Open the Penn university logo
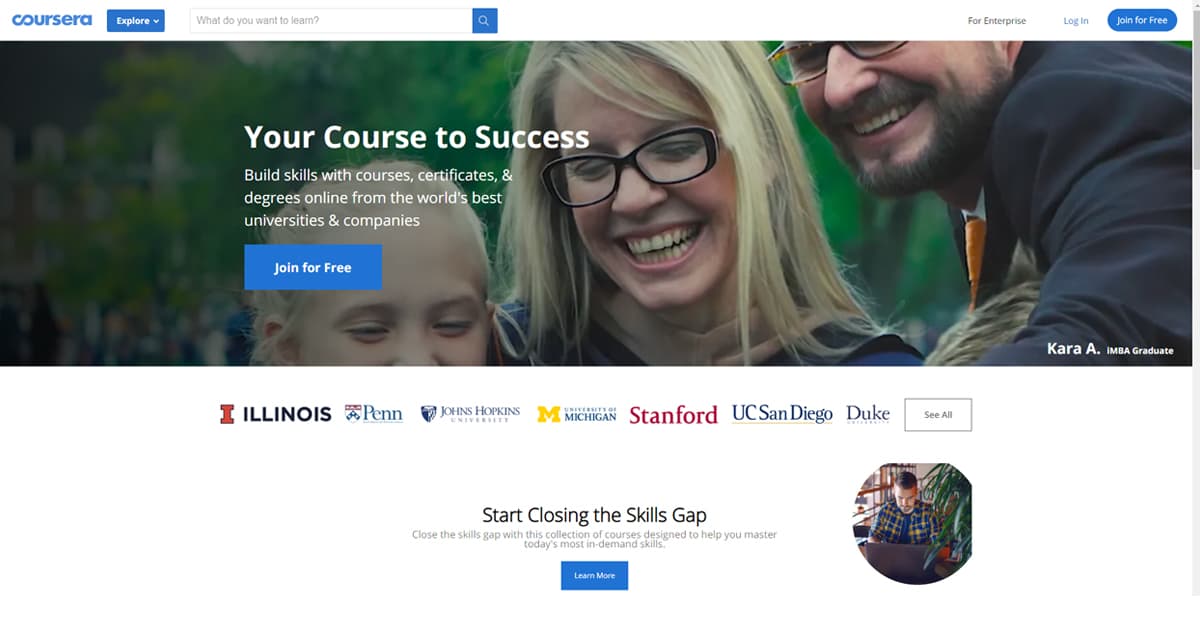Screen dimensions: 1200x628 click(x=374, y=414)
